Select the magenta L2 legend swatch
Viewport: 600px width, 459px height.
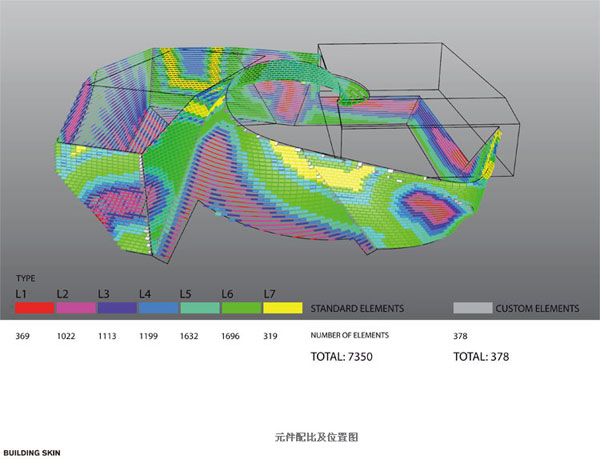[x=76, y=307]
